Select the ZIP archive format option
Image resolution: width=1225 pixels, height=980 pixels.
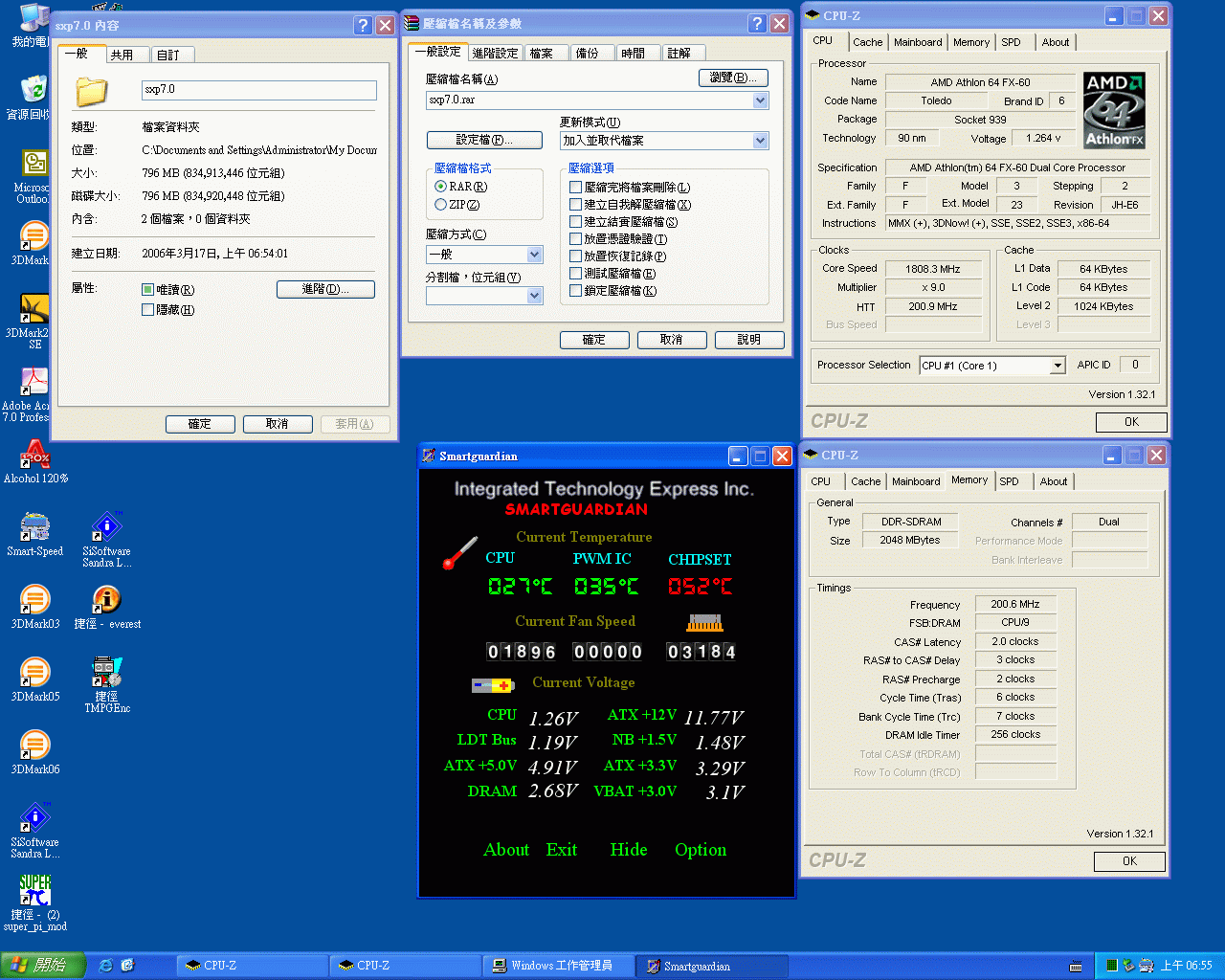point(440,205)
